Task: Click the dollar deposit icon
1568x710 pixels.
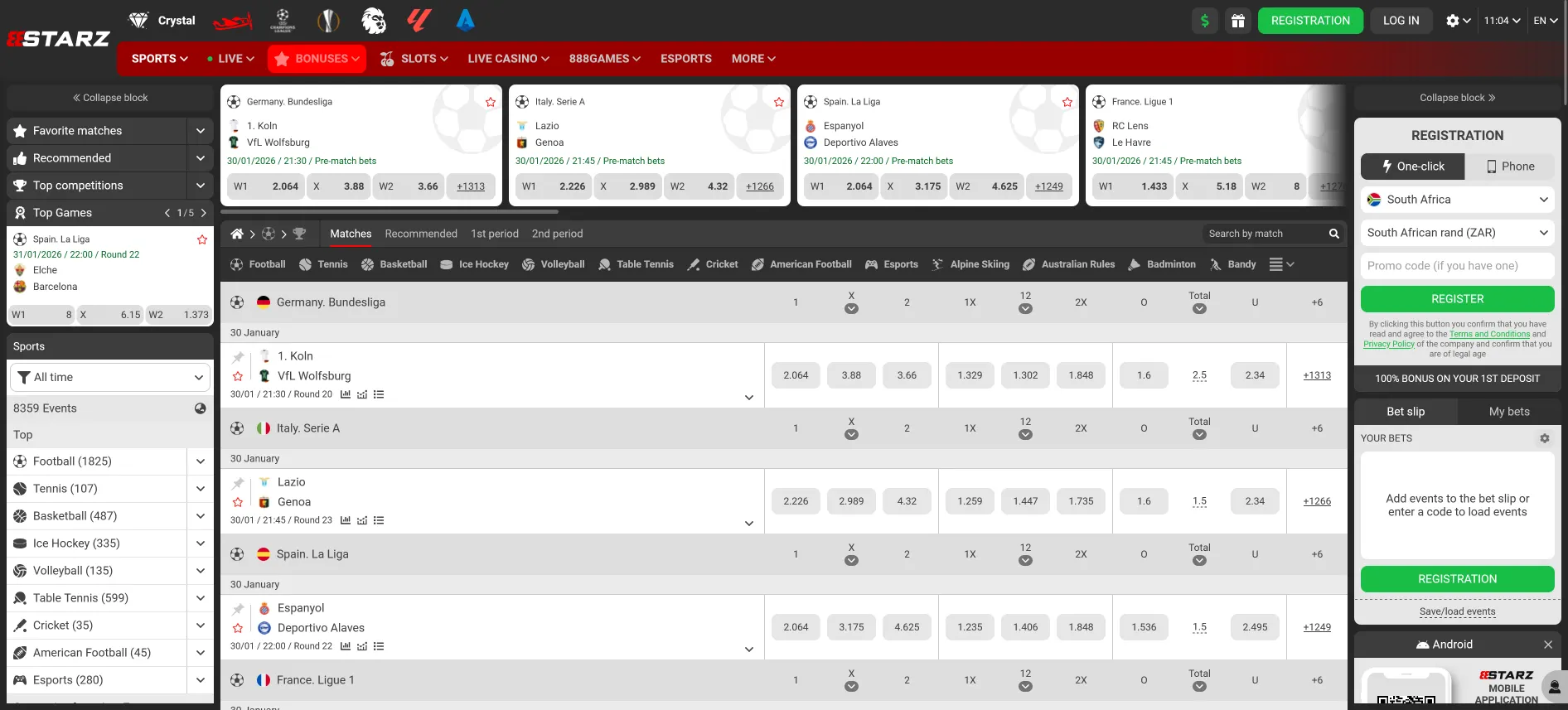Action: [x=1205, y=21]
